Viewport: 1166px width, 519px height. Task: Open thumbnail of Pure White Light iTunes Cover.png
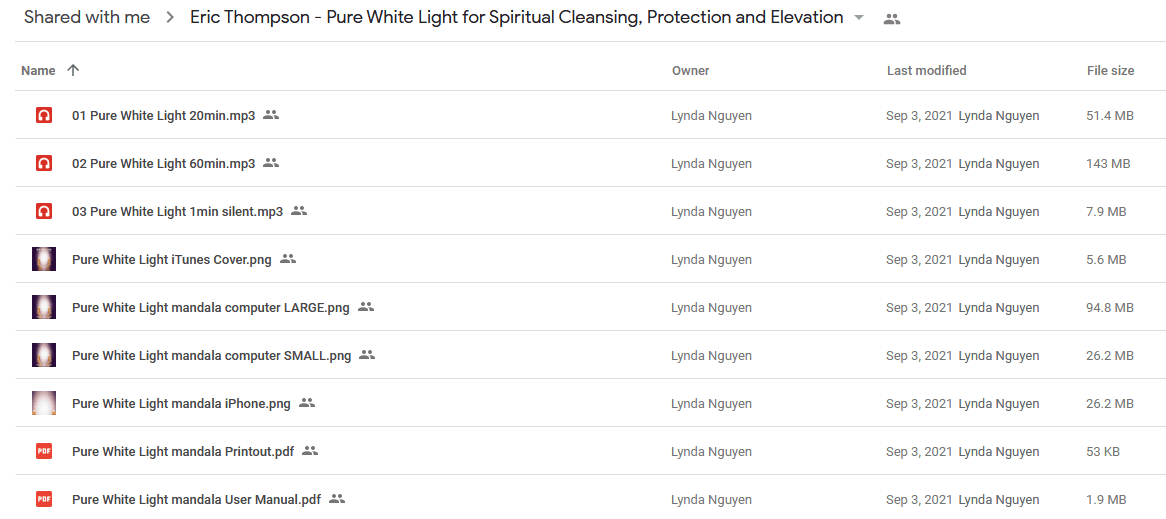[44, 259]
